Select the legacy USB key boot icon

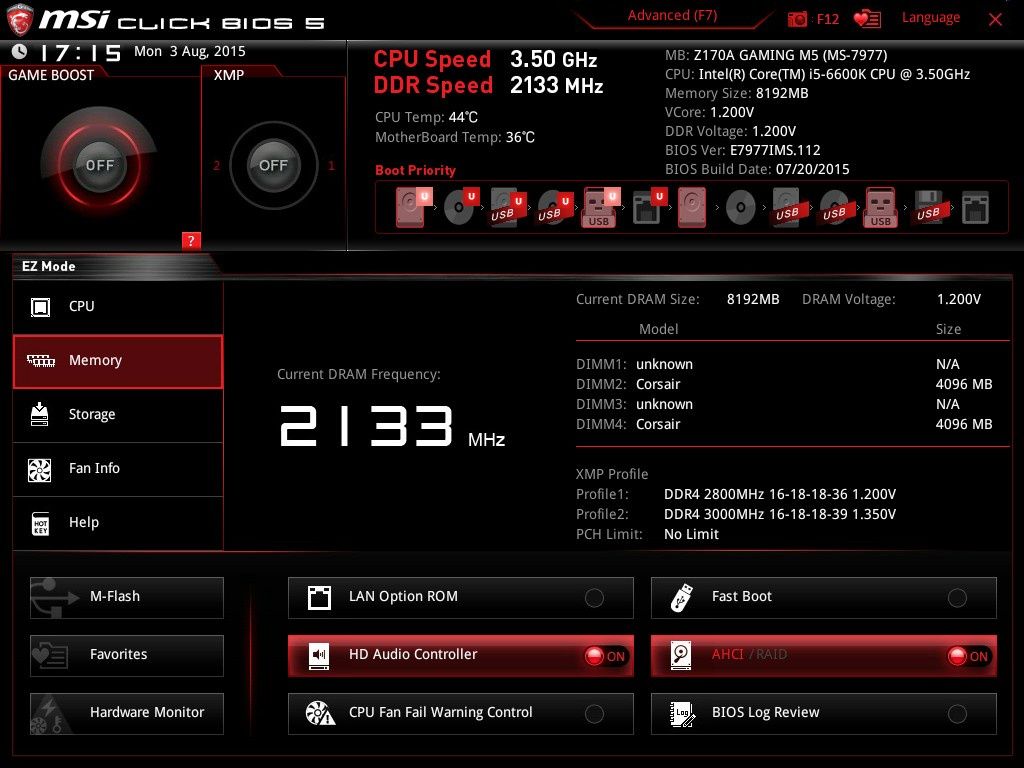click(x=880, y=207)
